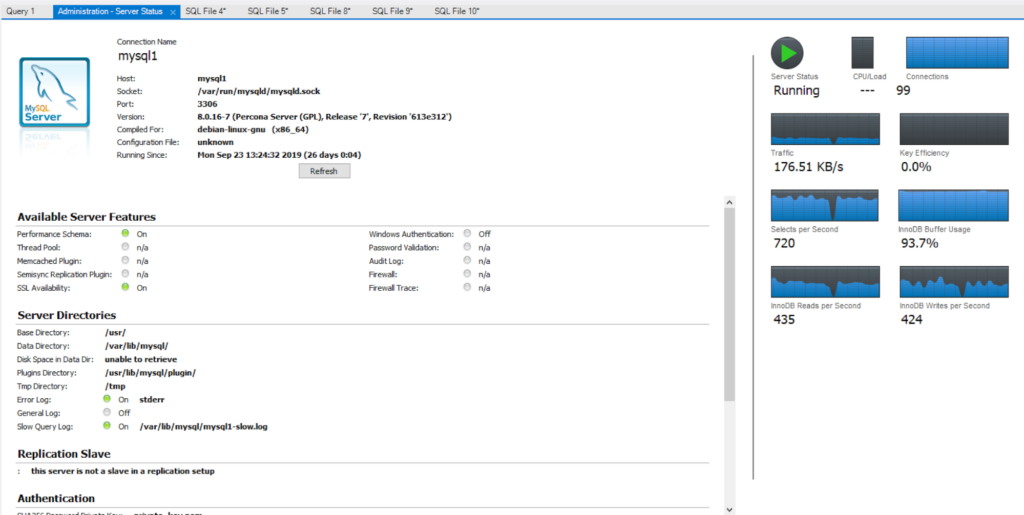
Task: Click the Running Since date value
Action: coord(279,155)
